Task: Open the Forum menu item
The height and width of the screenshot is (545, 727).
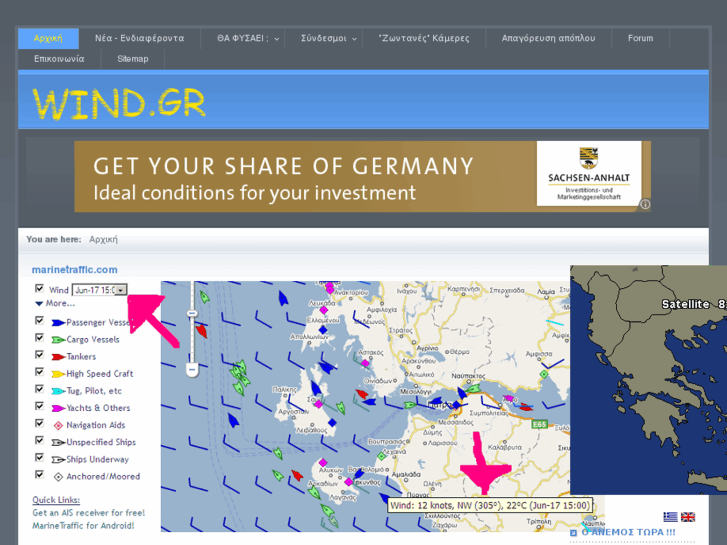Action: 640,38
